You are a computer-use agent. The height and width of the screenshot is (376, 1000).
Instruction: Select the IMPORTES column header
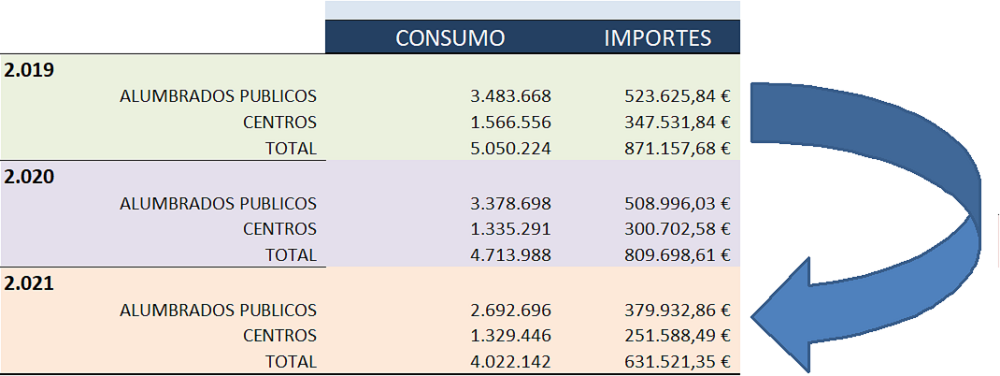658,38
